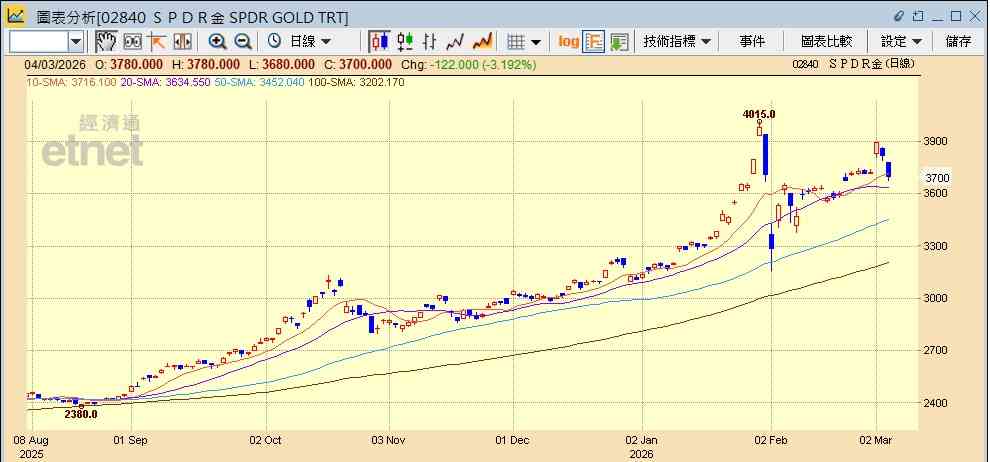
Task: Click the paperclip link icon
Action: click(x=900, y=16)
